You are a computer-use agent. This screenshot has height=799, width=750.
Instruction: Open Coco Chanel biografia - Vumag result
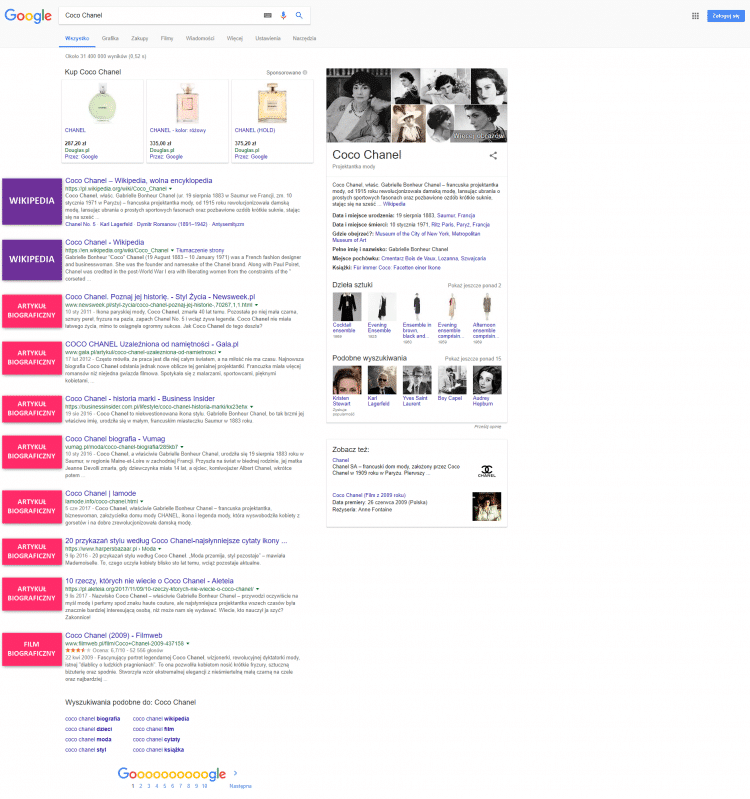point(115,439)
